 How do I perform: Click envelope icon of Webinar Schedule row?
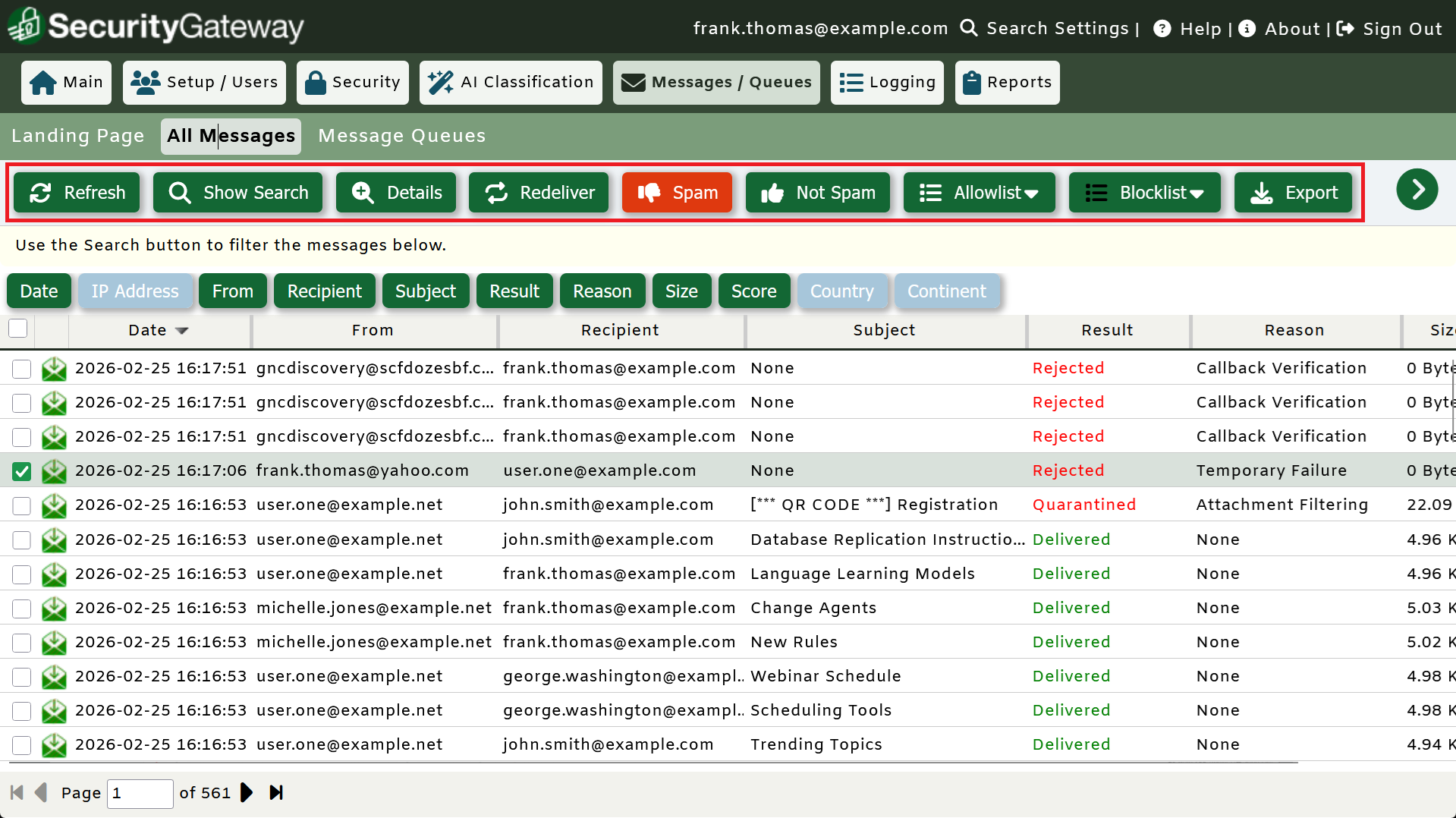[x=54, y=677]
